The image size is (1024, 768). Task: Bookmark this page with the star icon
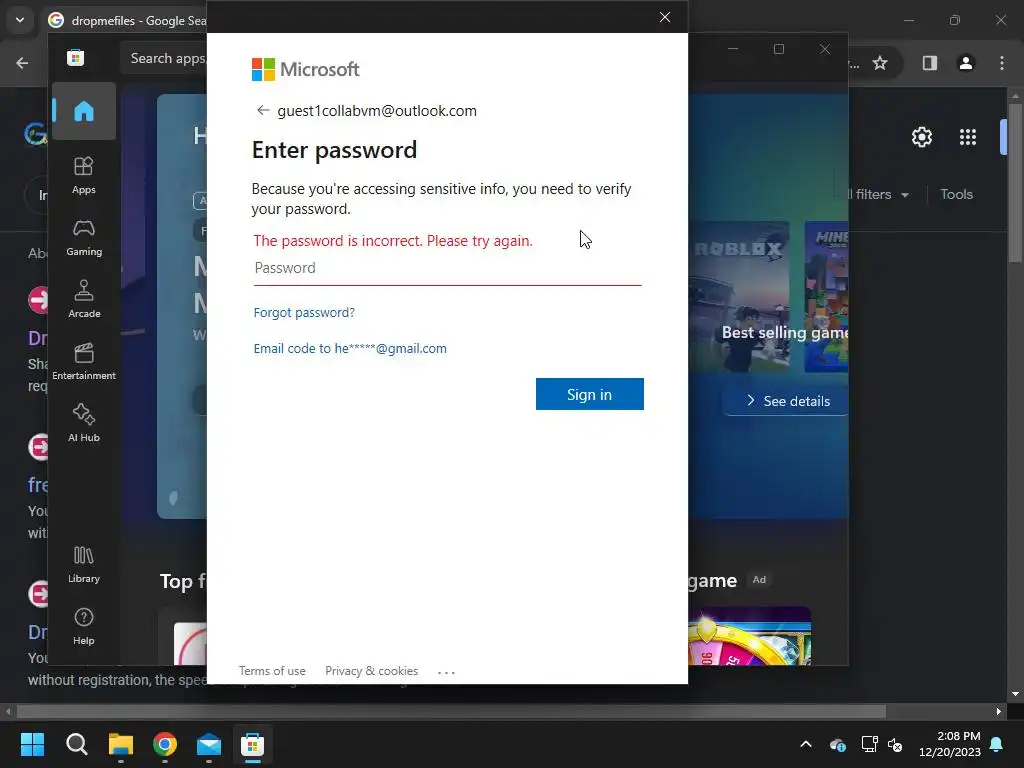click(880, 63)
